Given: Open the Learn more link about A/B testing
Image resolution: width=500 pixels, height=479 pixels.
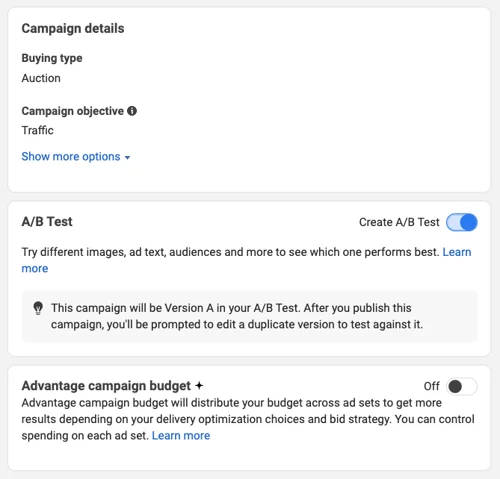Looking at the screenshot, I should click(x=457, y=252).
